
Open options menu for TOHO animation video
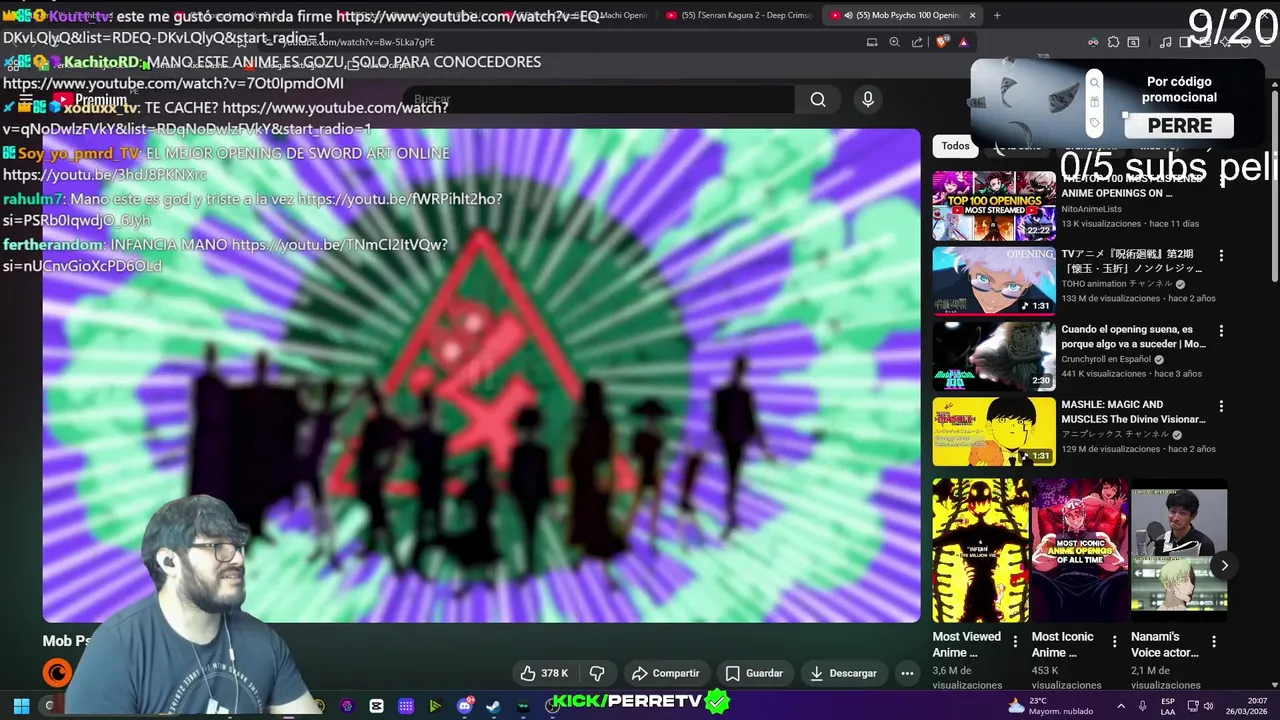(1220, 255)
